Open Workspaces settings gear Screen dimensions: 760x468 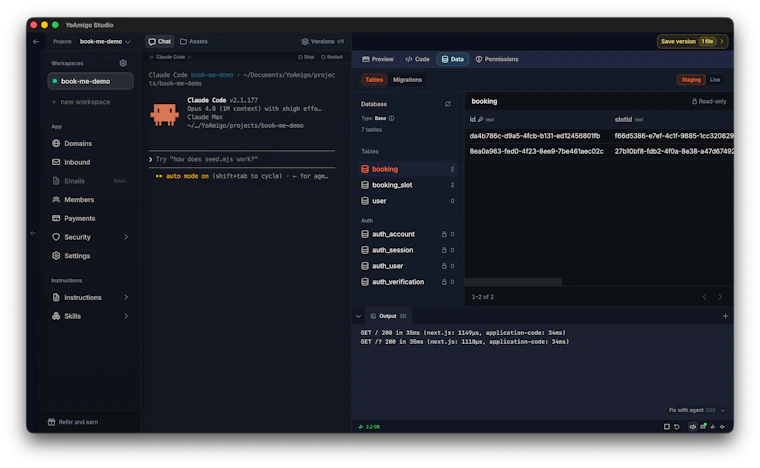click(123, 63)
